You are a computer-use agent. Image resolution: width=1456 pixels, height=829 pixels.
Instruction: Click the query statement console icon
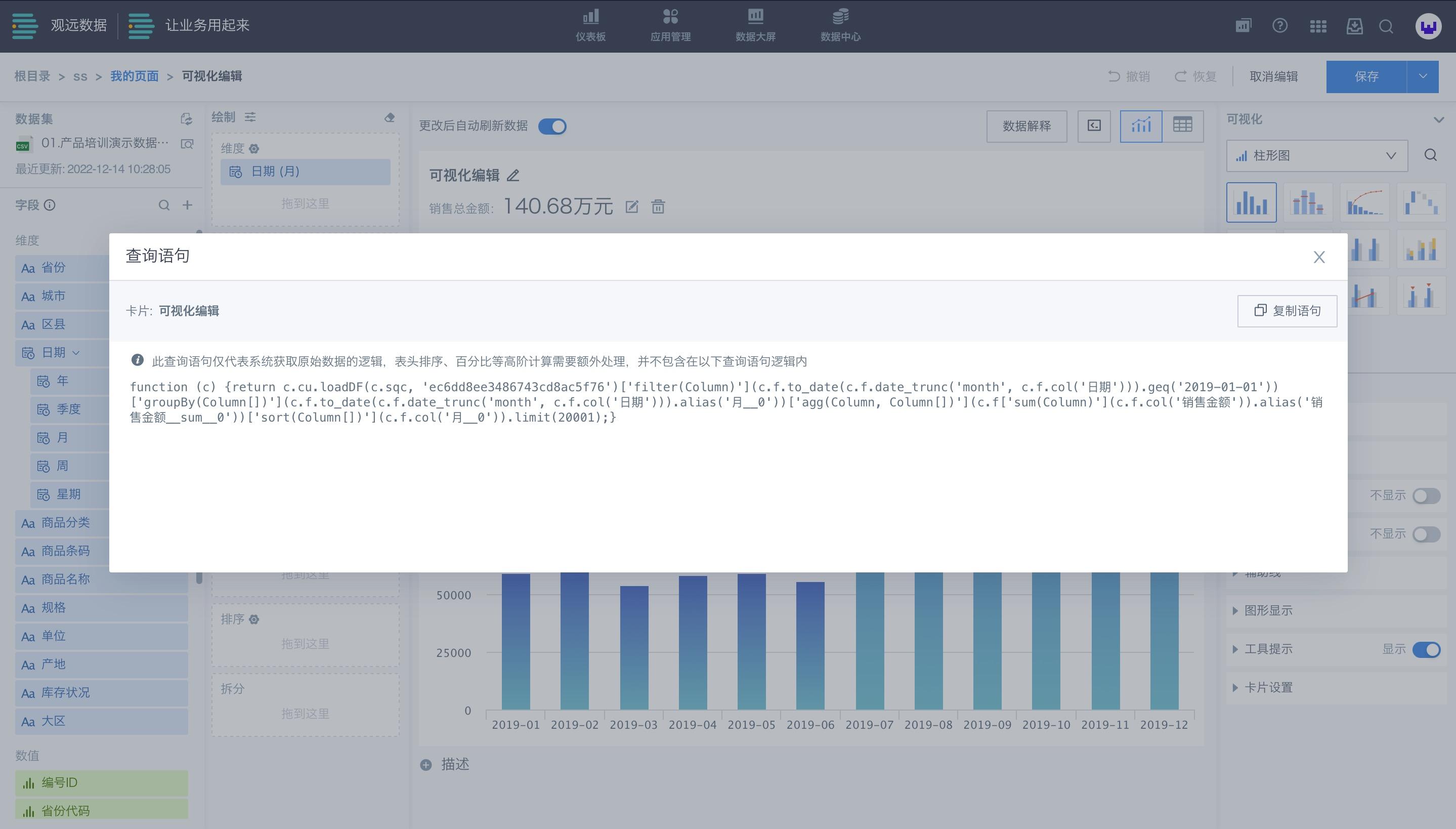tap(1094, 126)
